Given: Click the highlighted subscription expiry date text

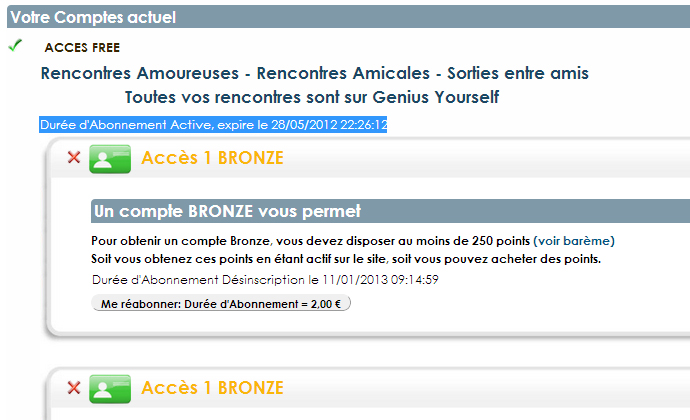Looking at the screenshot, I should (x=213, y=125).
